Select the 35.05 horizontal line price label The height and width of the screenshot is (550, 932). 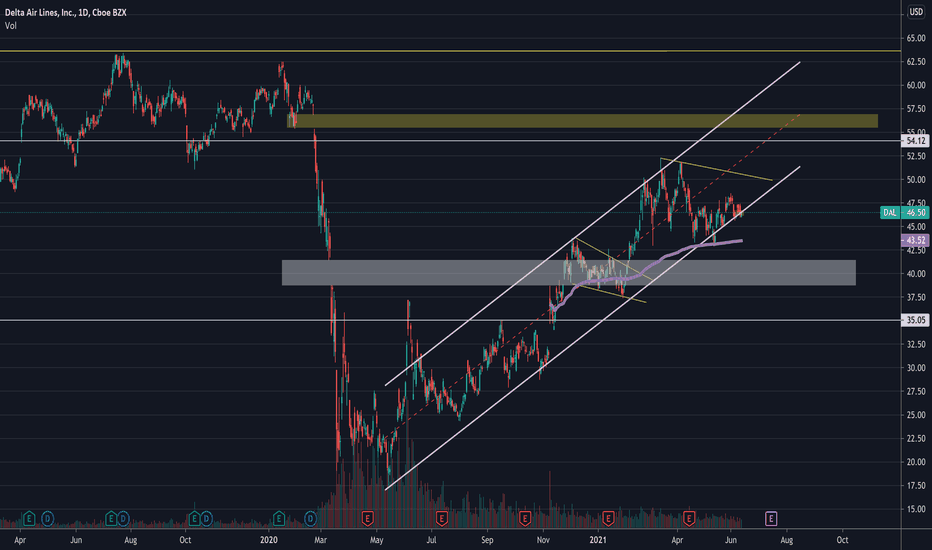(915, 320)
